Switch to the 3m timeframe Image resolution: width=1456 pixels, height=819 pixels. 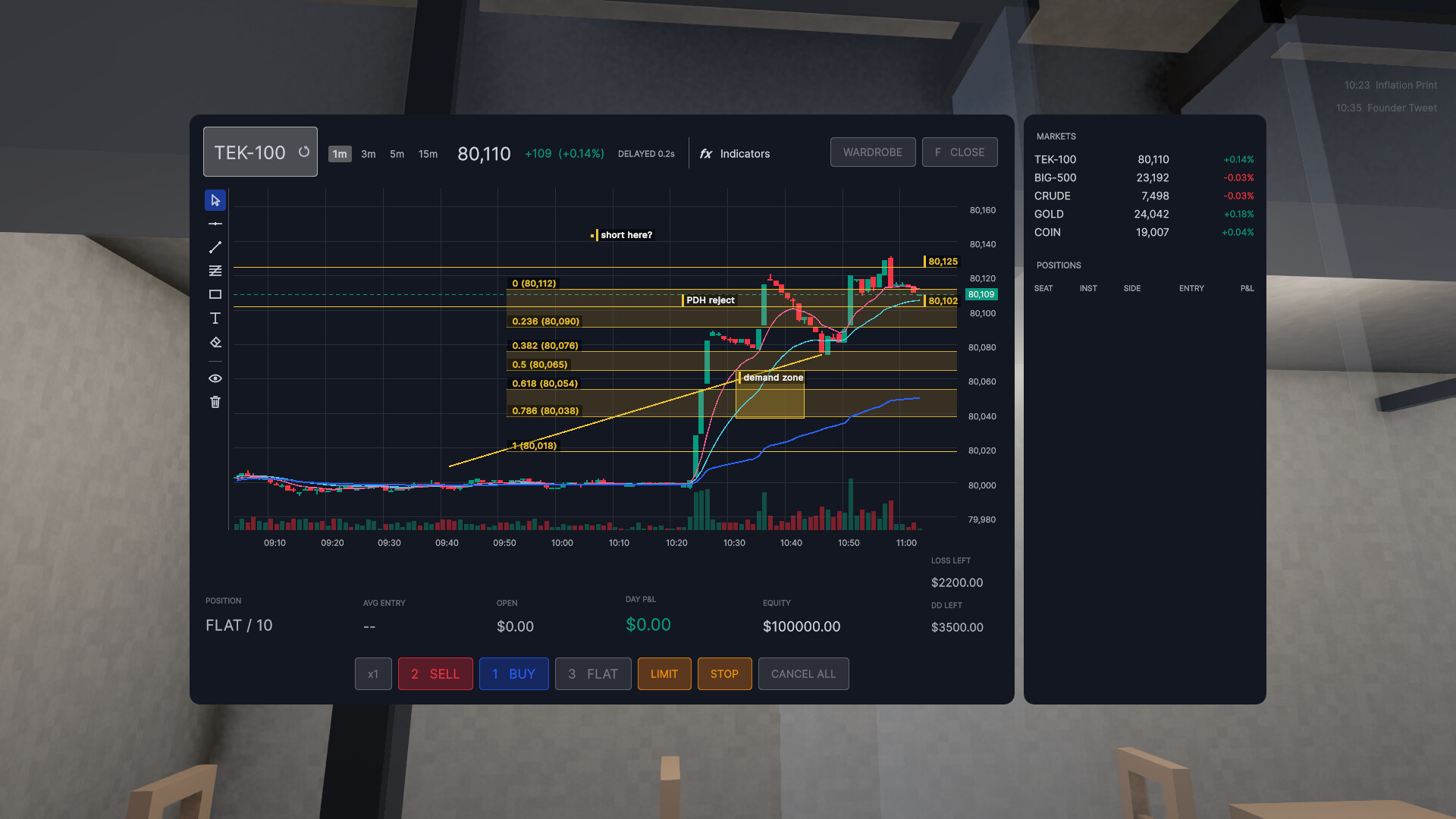(x=369, y=154)
